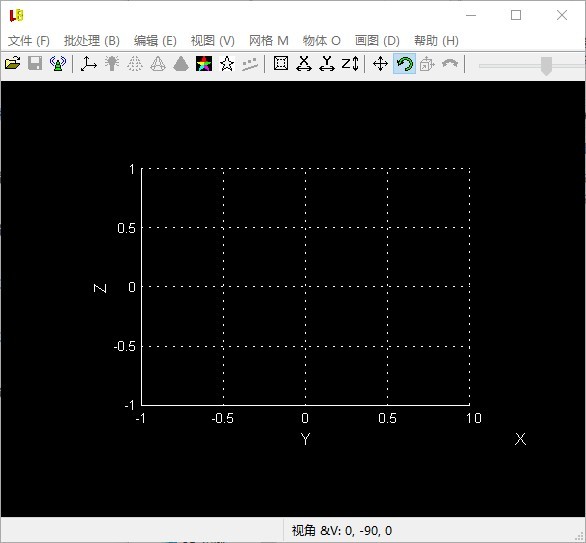This screenshot has height=543, width=586.
Task: Click the 视角 &V: 0, -90, 0 status text
Action: (342, 530)
